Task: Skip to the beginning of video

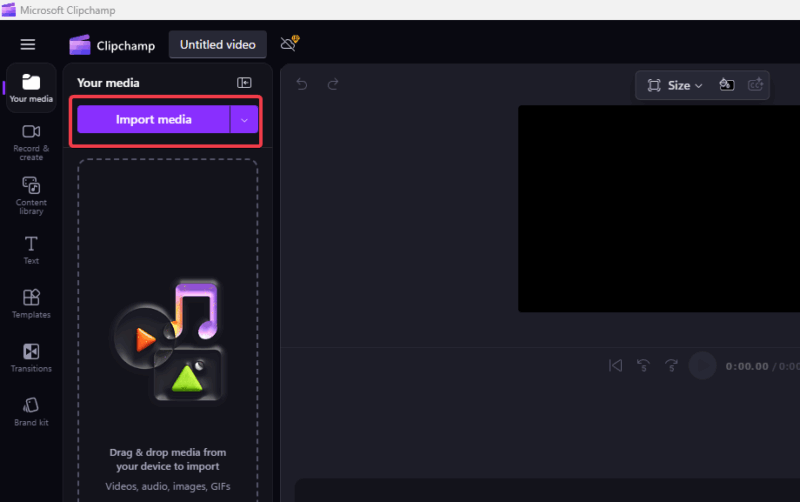Action: pyautogui.click(x=615, y=366)
